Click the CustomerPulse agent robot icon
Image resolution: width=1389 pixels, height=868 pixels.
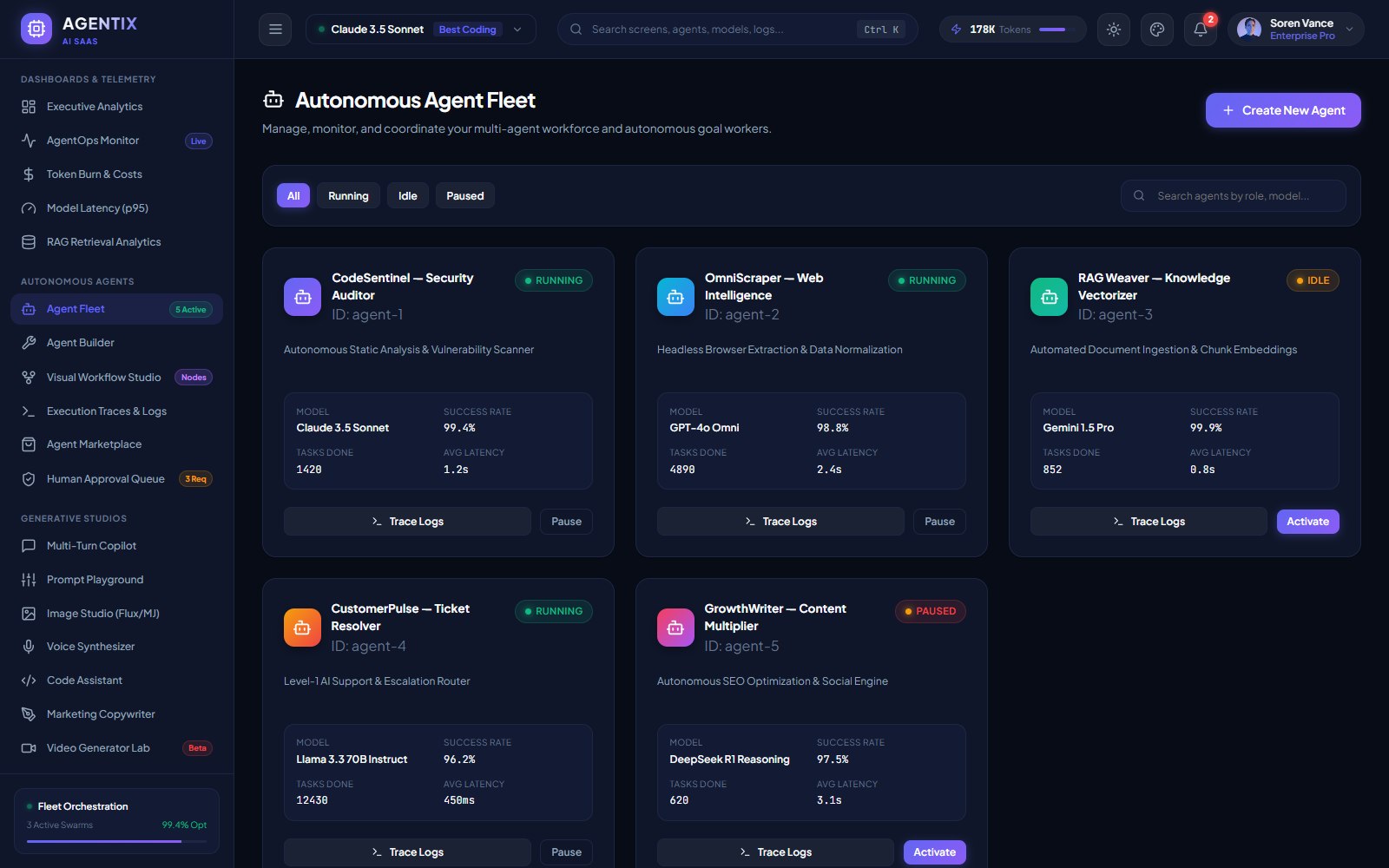[x=302, y=628]
